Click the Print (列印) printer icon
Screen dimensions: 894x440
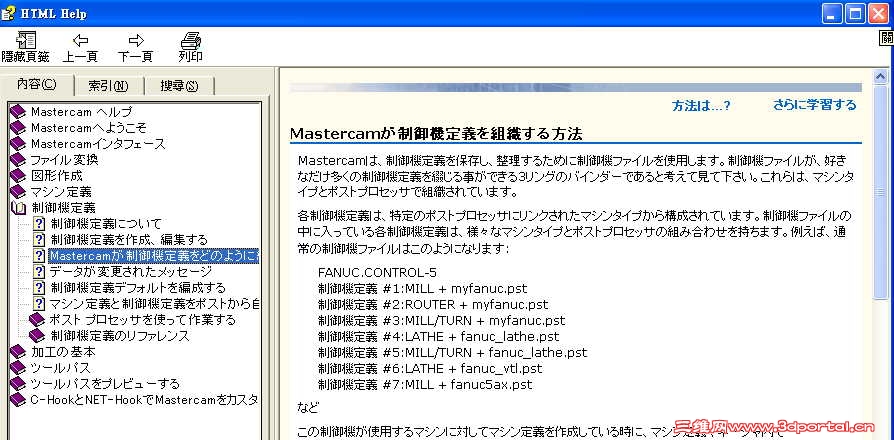click(x=190, y=40)
